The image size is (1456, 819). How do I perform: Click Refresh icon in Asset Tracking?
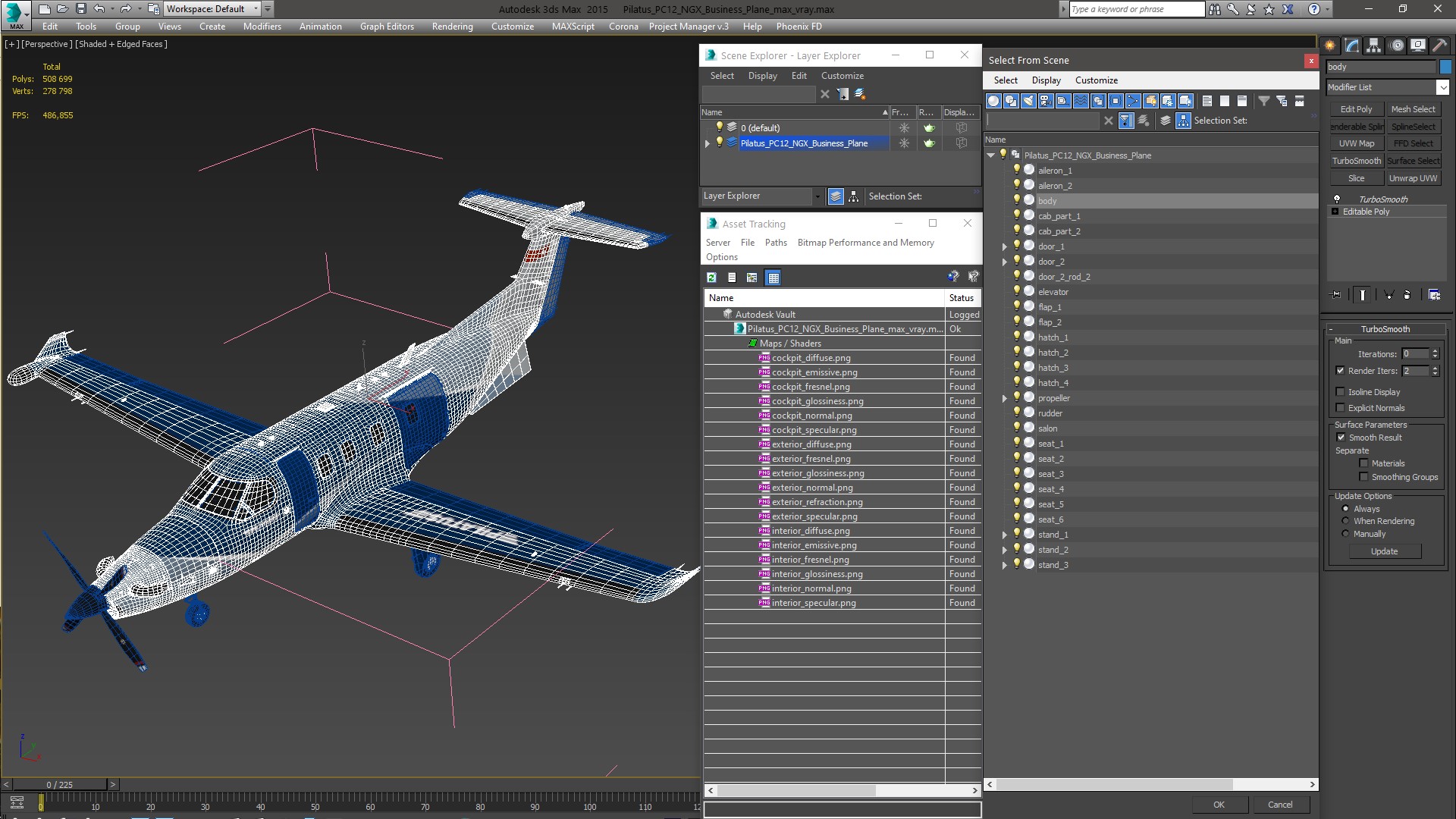click(x=711, y=278)
